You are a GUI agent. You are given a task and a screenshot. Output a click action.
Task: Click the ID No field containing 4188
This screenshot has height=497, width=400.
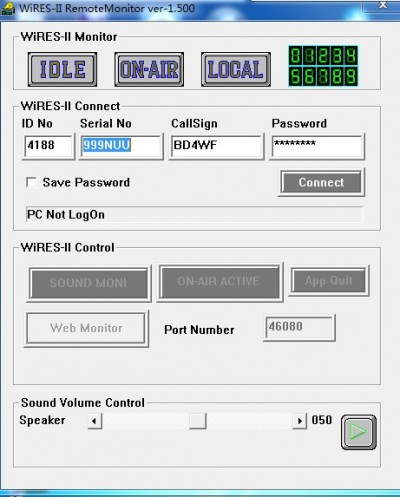click(48, 146)
